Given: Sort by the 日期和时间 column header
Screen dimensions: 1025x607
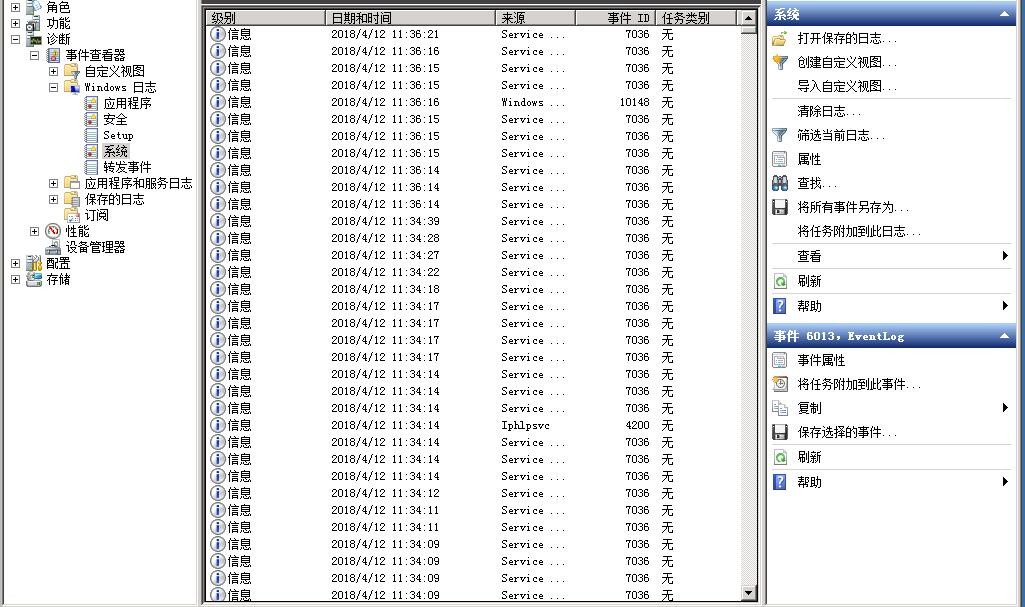Looking at the screenshot, I should [410, 18].
